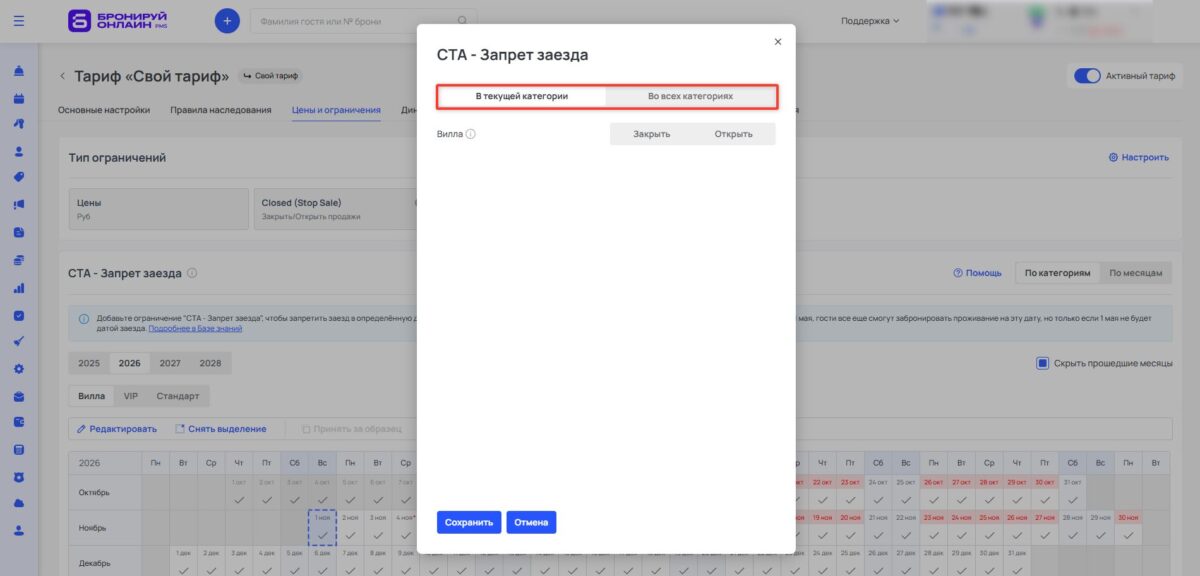
Task: Select year 2027 tab
Action: tap(170, 363)
